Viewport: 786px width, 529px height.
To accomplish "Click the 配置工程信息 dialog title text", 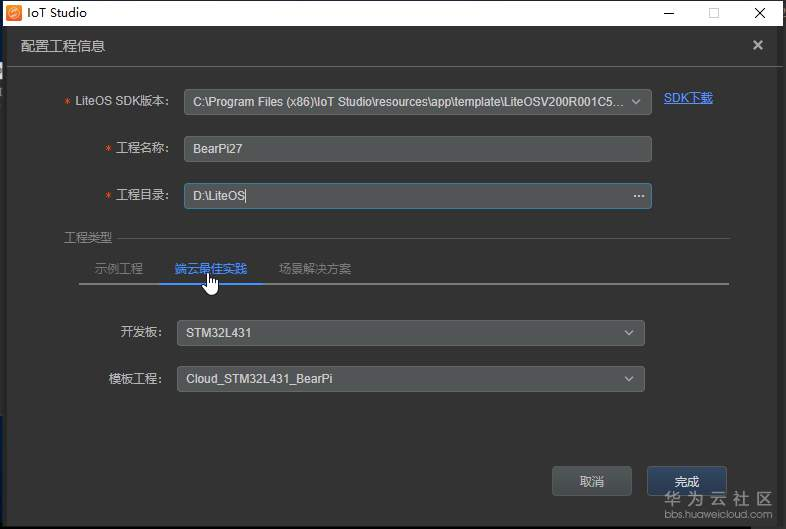I will [63, 46].
